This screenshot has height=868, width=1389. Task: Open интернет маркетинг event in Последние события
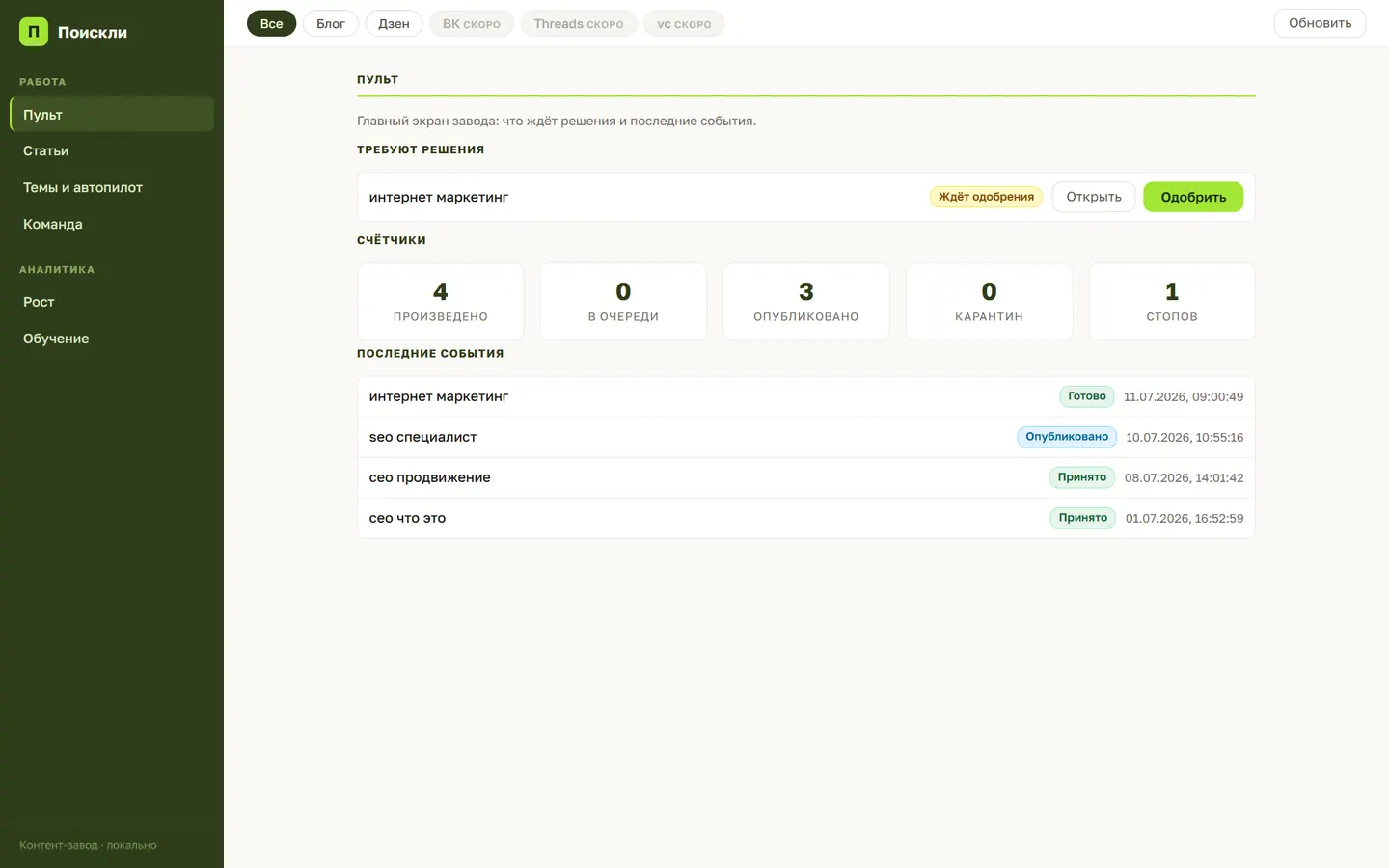pos(806,396)
